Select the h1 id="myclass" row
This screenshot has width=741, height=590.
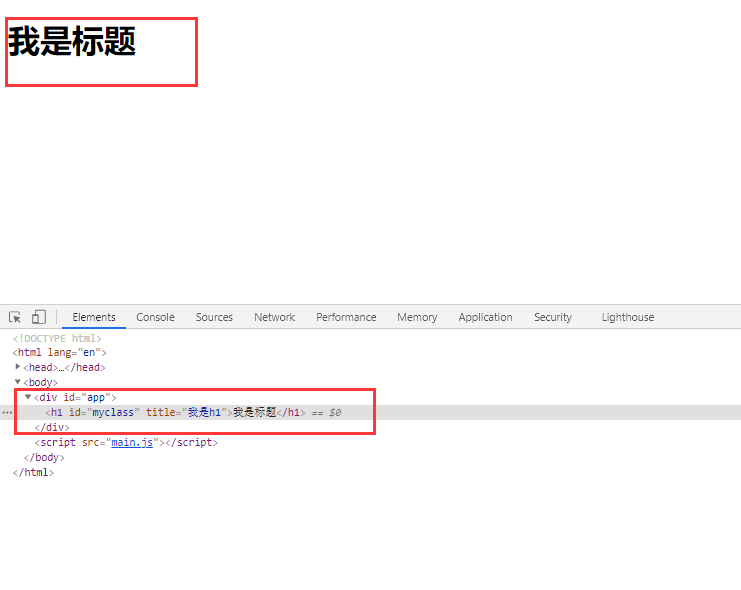(x=370, y=413)
